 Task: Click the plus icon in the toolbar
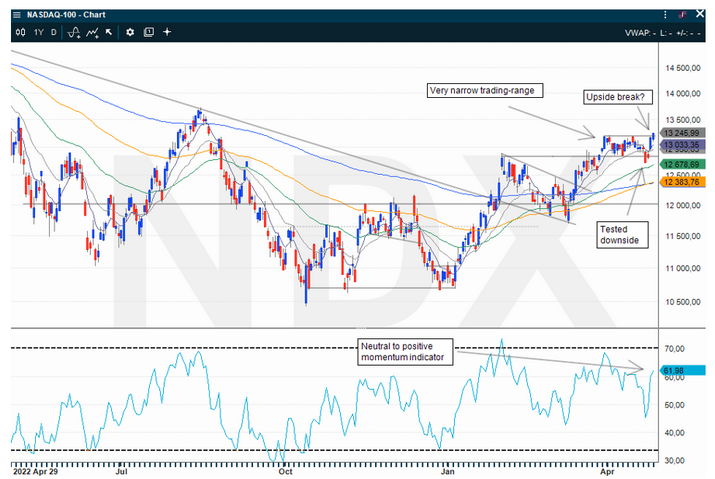[x=167, y=32]
